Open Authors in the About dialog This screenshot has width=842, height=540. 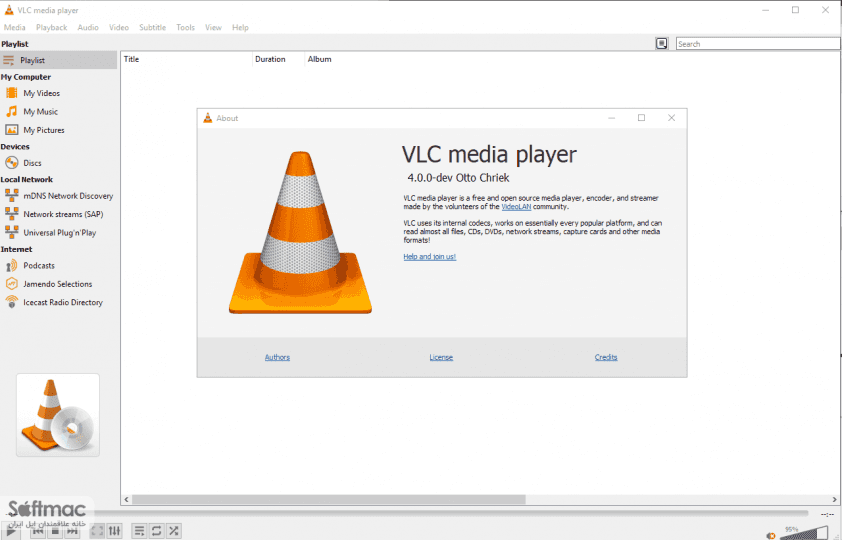[277, 357]
